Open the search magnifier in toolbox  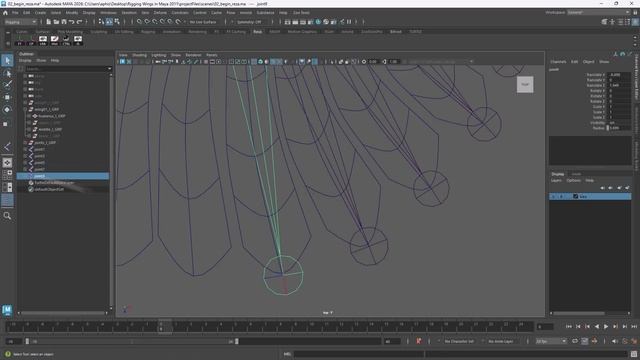pyautogui.click(x=7, y=216)
